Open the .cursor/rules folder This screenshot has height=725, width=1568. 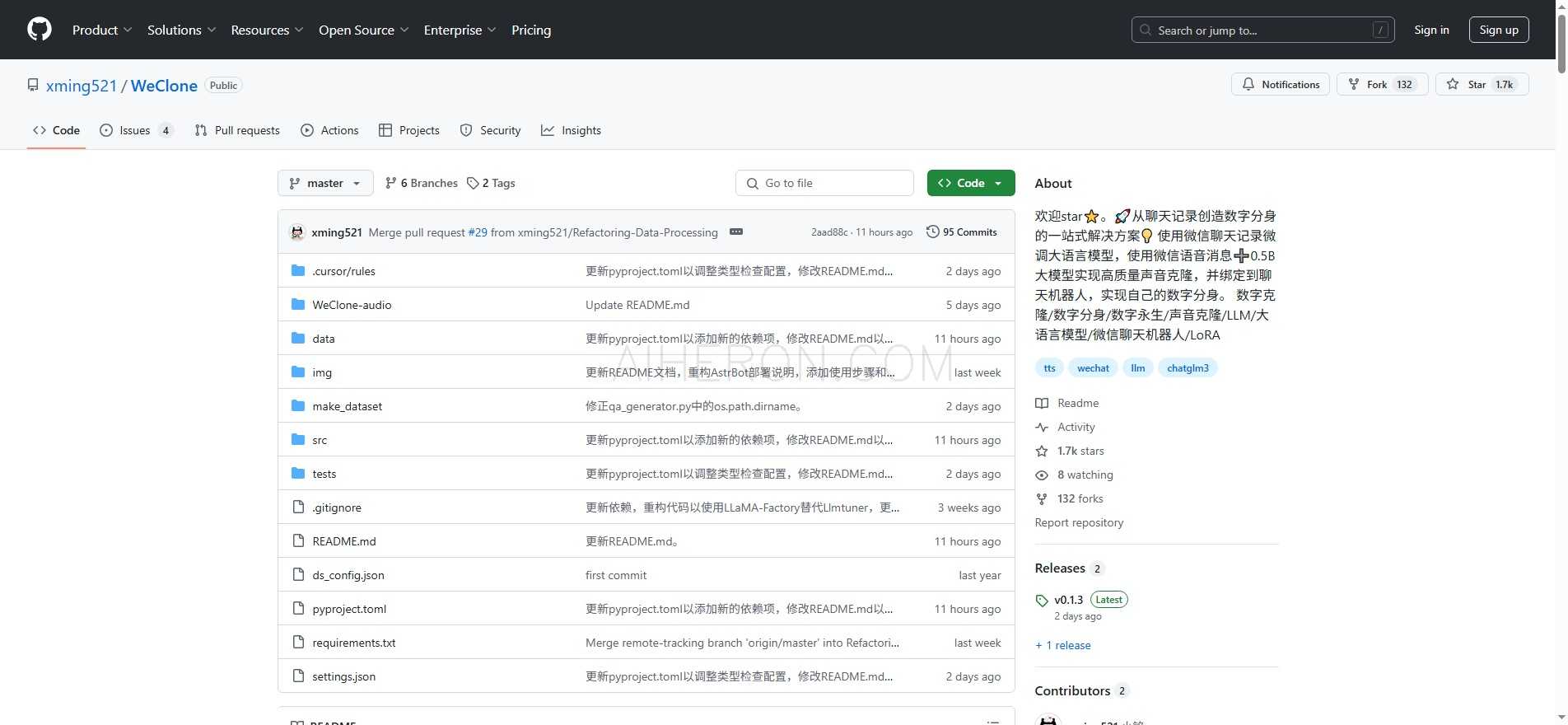point(343,271)
